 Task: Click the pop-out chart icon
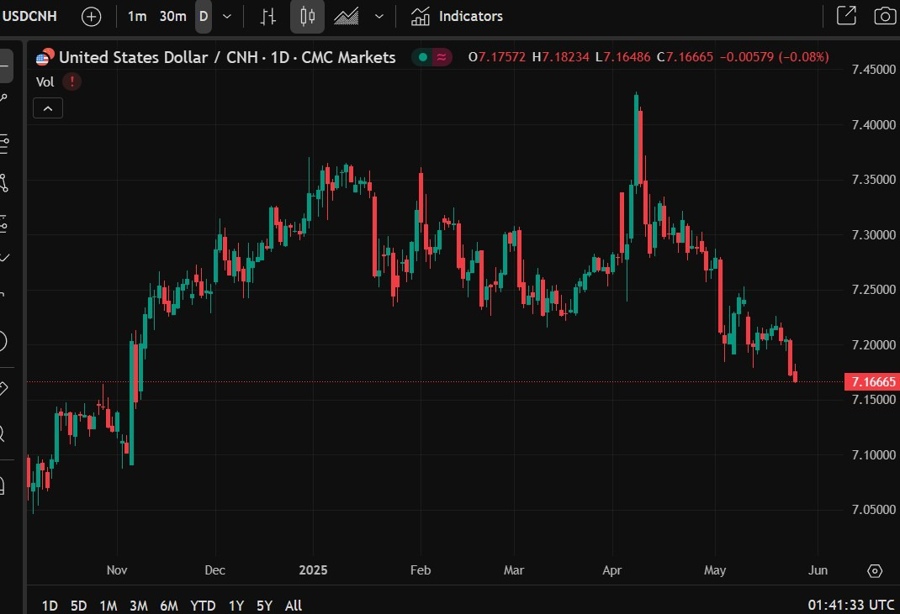point(846,16)
